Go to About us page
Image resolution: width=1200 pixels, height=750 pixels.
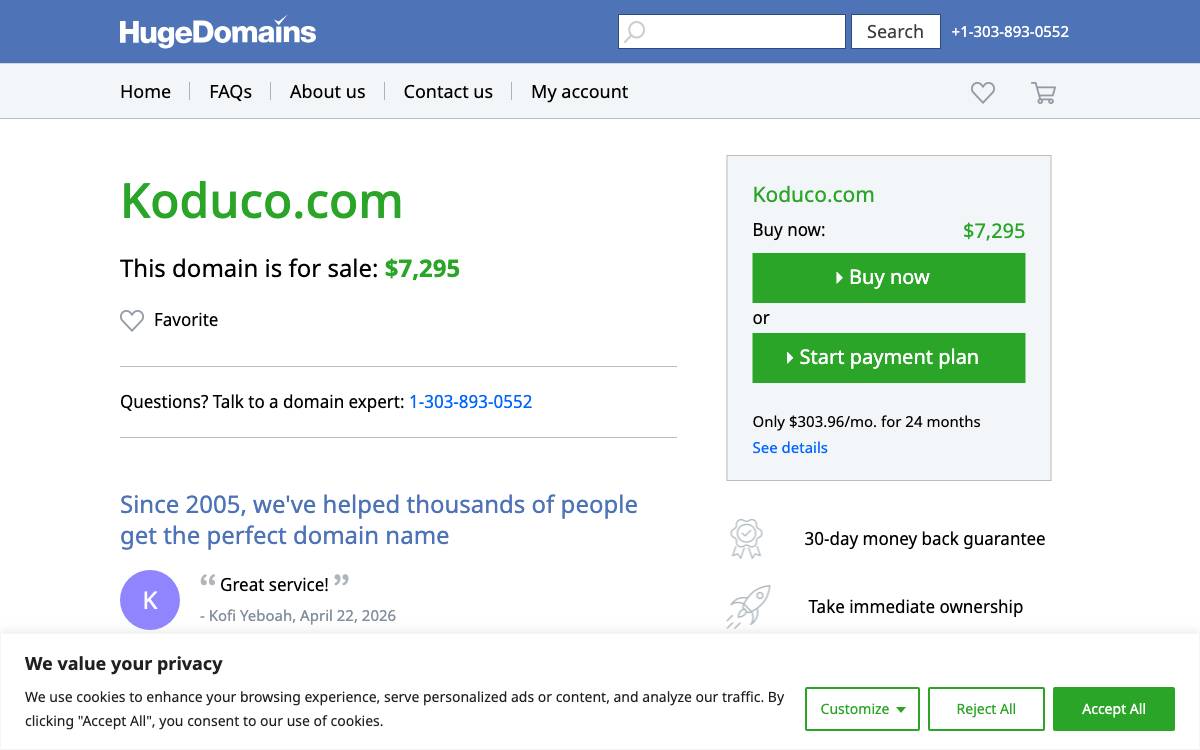pyautogui.click(x=327, y=92)
